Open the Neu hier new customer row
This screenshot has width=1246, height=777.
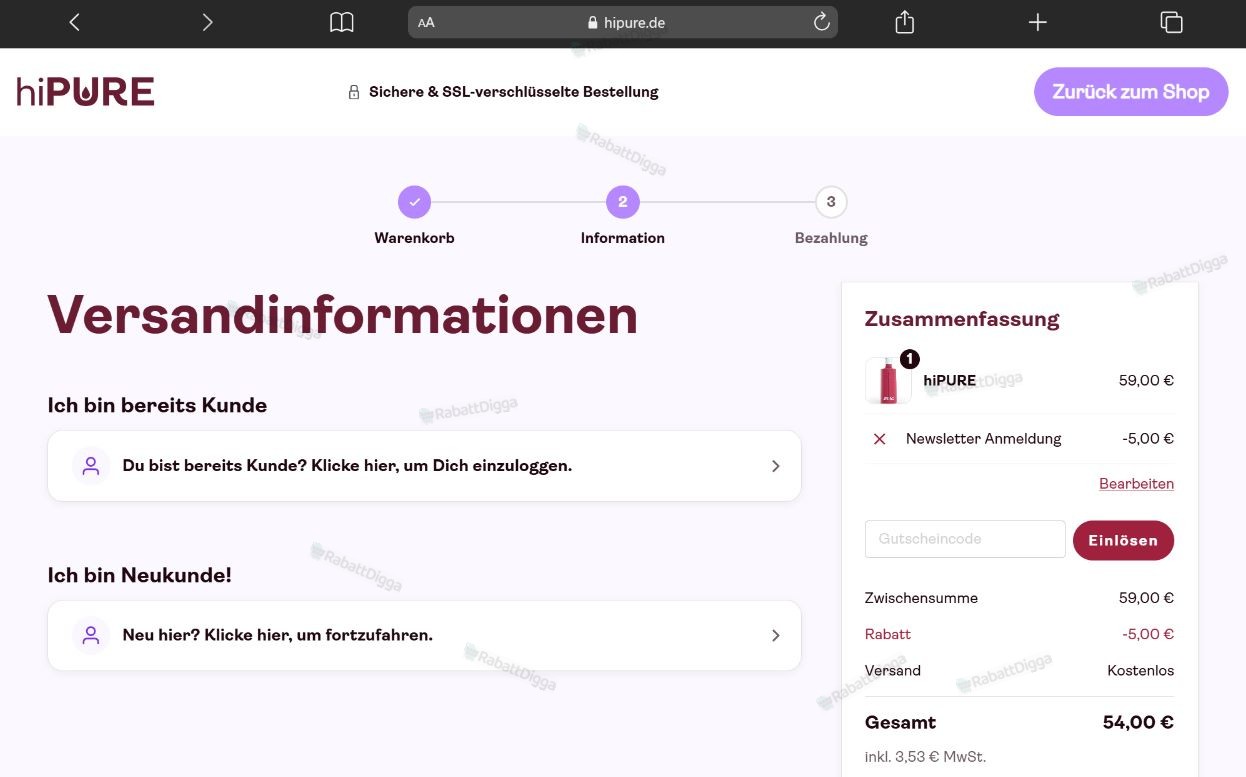tap(424, 635)
